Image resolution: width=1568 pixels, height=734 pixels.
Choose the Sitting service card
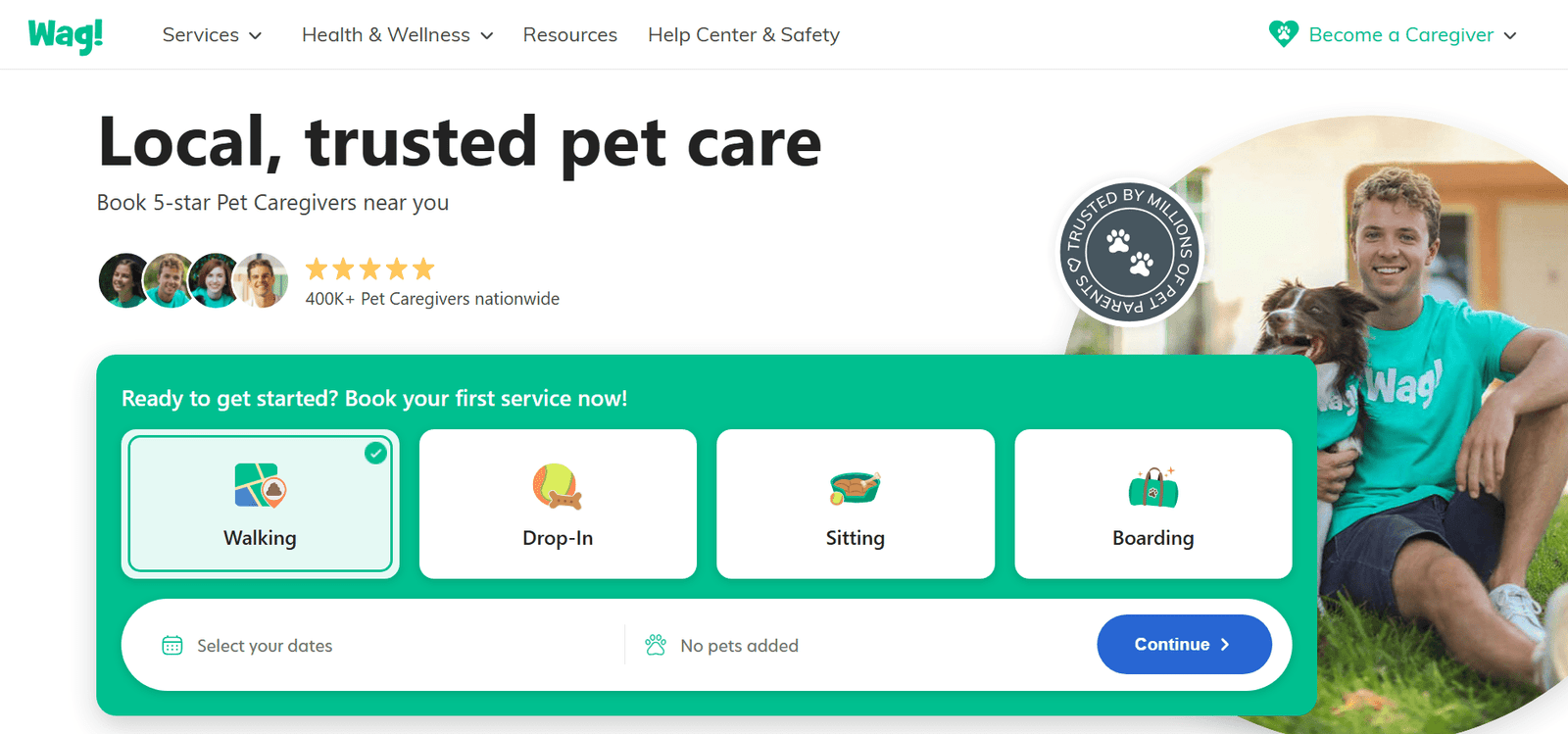coord(856,504)
